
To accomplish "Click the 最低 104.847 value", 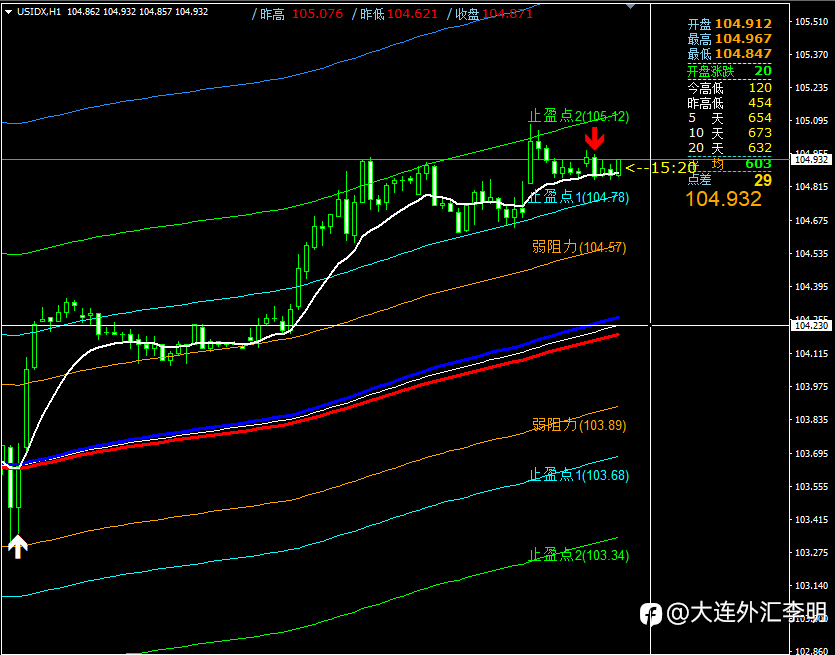I will pyautogui.click(x=729, y=54).
